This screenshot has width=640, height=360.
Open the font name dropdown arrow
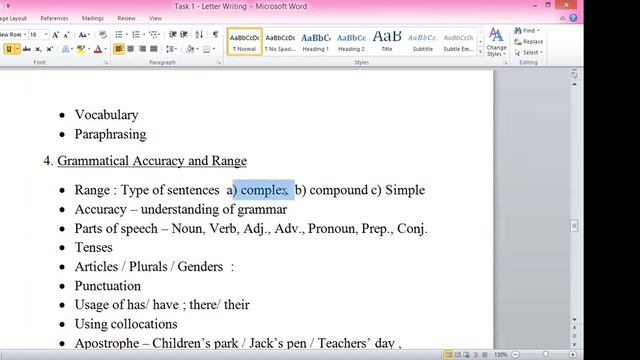click(x=25, y=35)
